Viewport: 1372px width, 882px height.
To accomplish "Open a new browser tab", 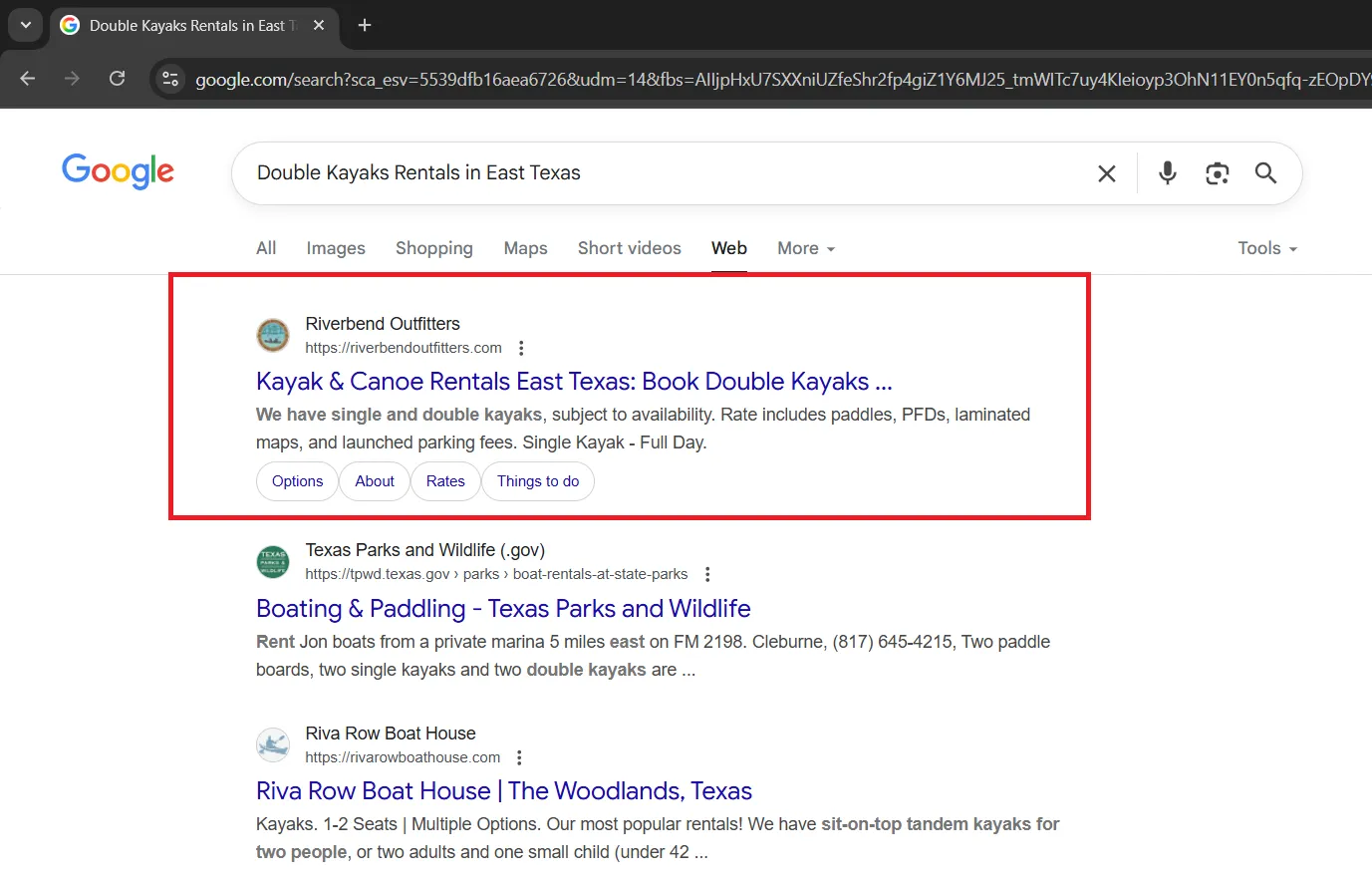I will [x=365, y=25].
